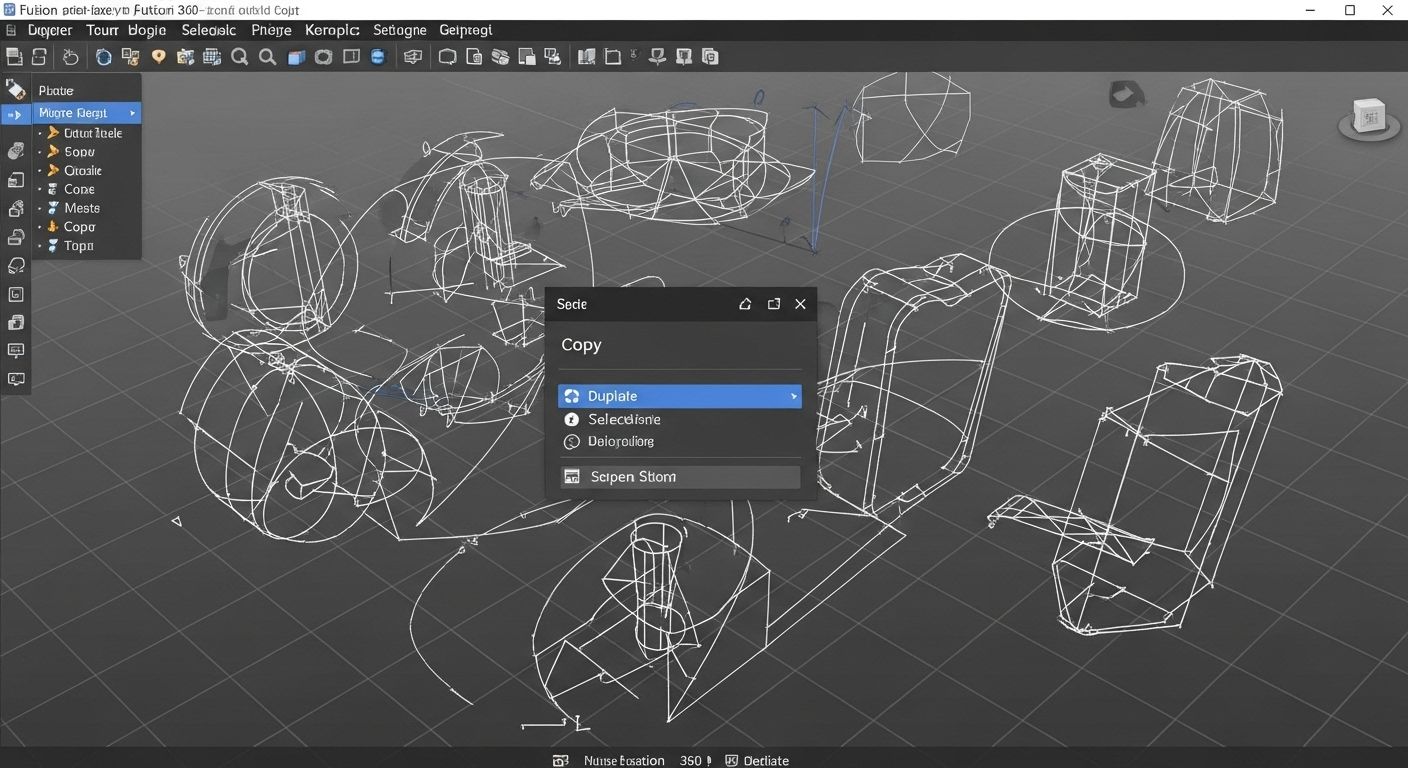This screenshot has height=768, width=1408.
Task: Select the hand pan tool icon
Action: pos(70,57)
